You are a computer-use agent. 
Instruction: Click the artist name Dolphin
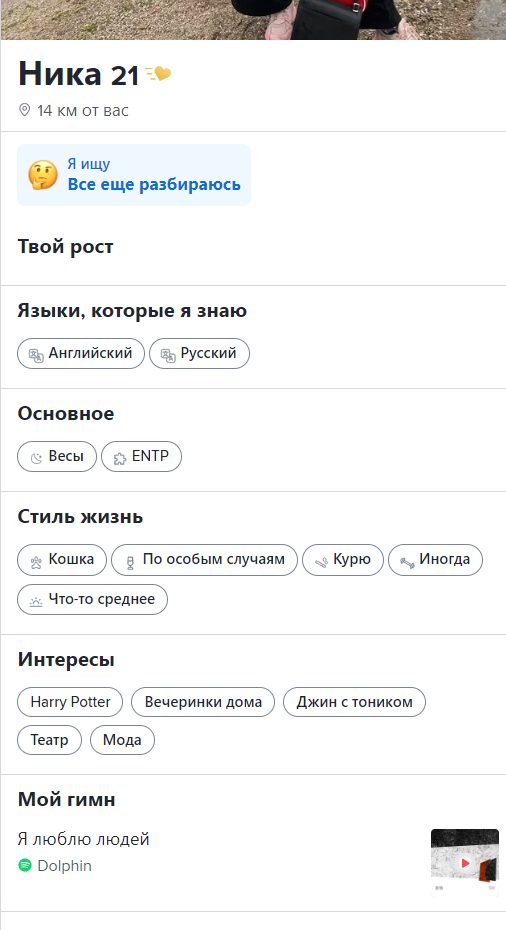pyautogui.click(x=65, y=866)
